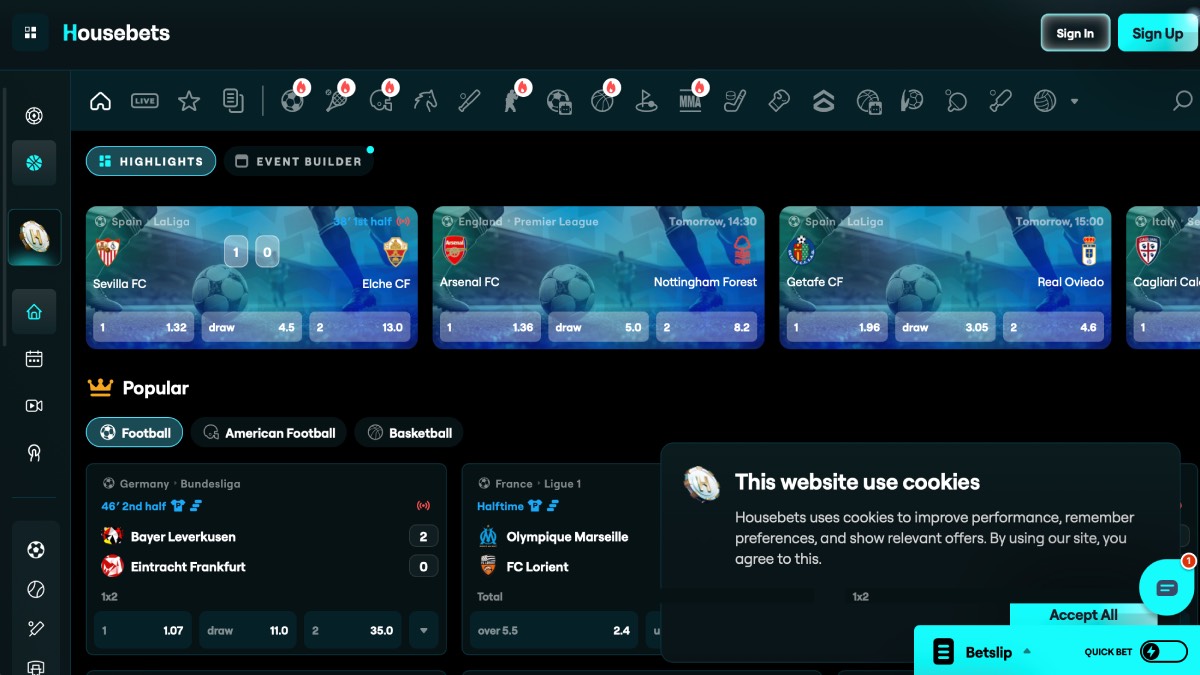
Task: Select the tennis racket sport icon
Action: click(x=336, y=101)
